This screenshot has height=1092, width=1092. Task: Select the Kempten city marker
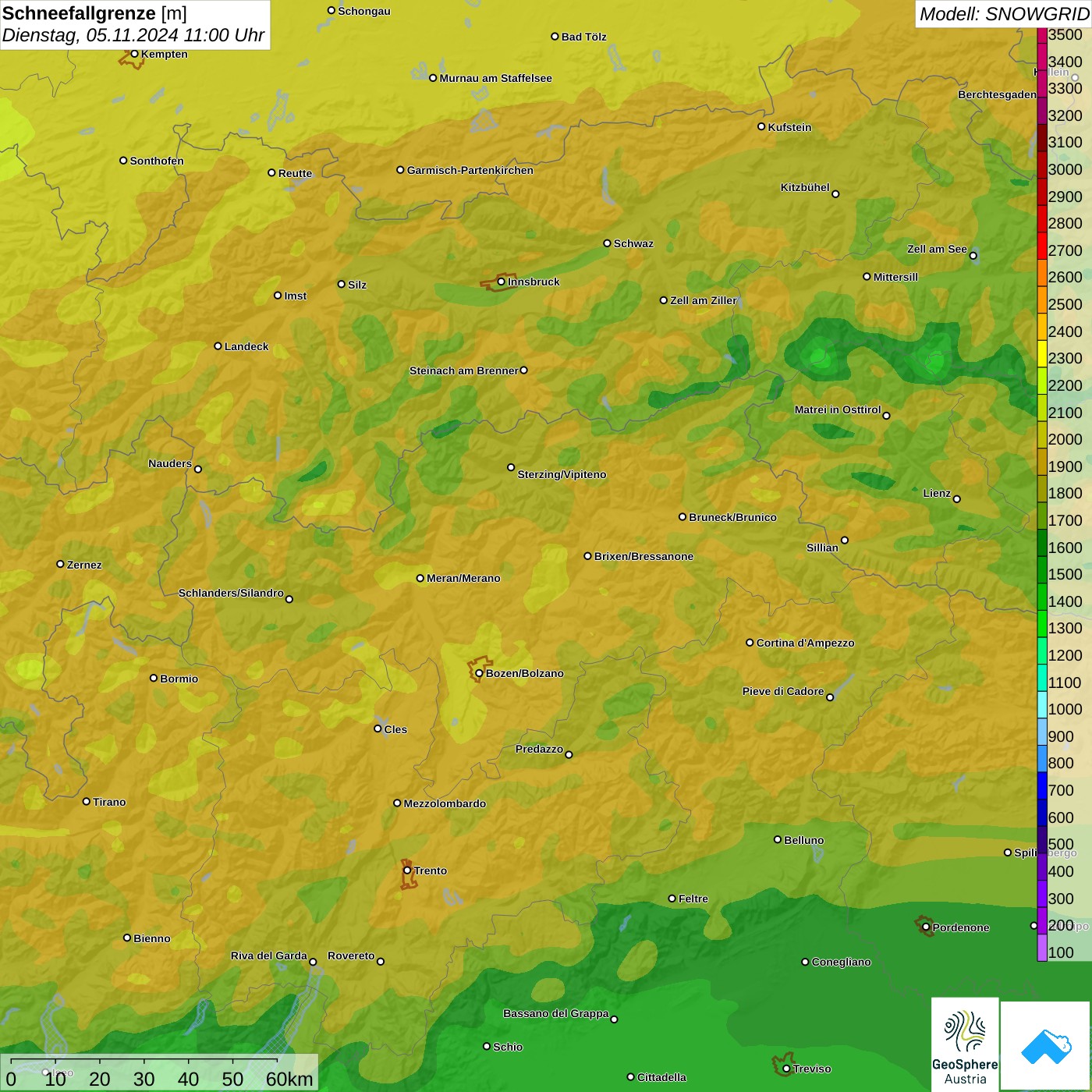click(134, 54)
